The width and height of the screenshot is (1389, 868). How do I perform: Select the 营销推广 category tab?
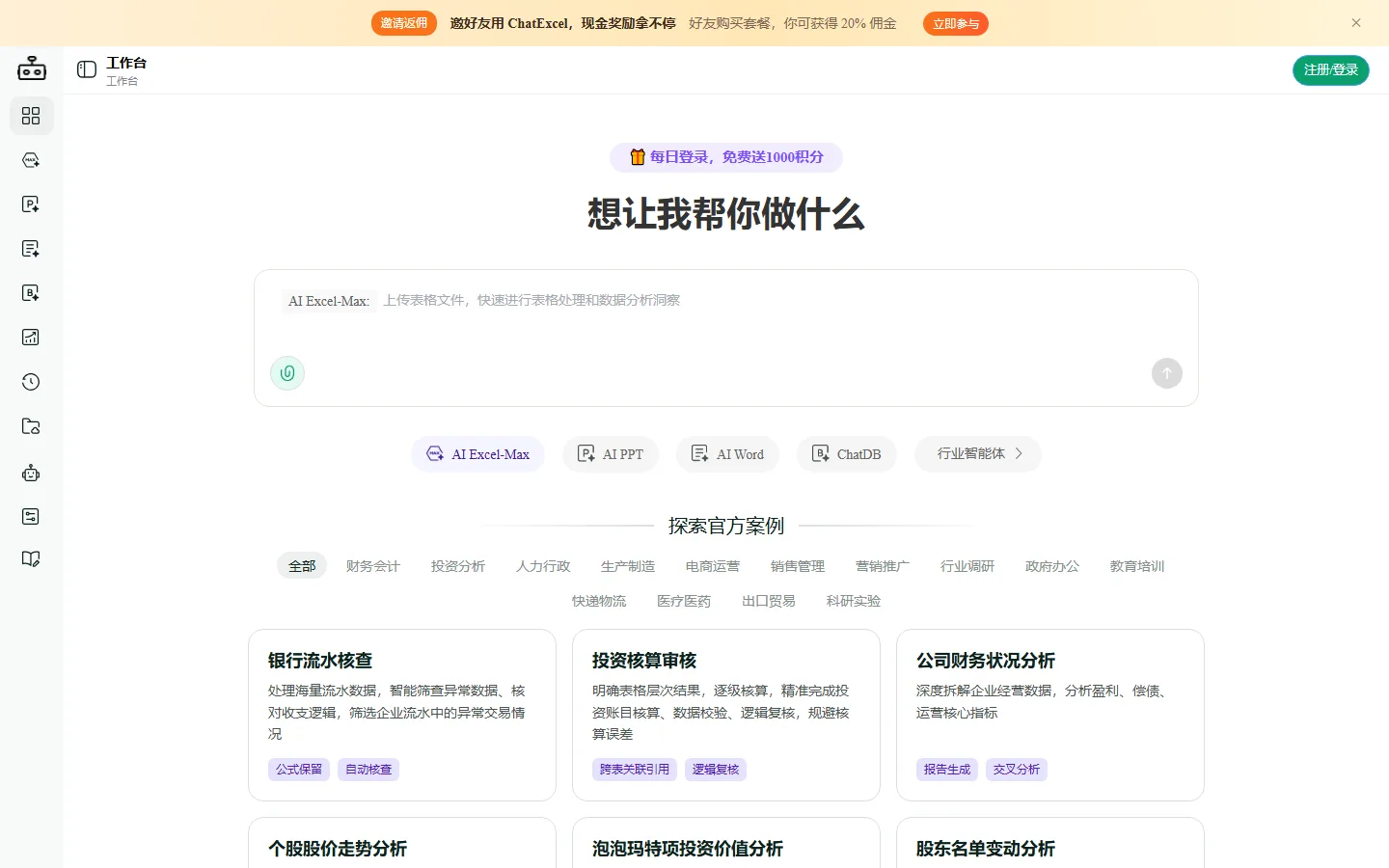883,566
